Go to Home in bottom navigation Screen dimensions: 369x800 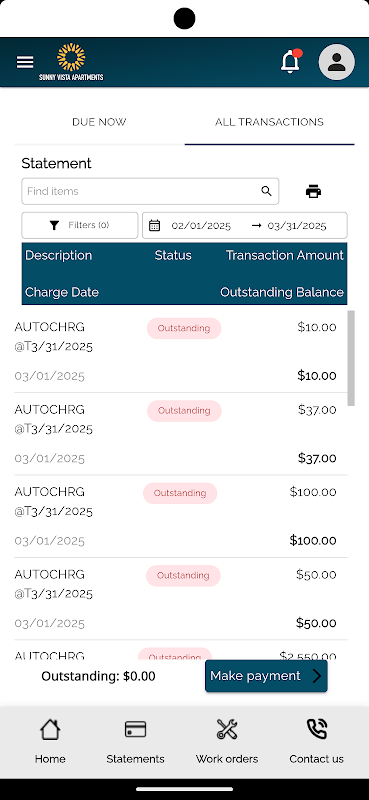pyautogui.click(x=50, y=741)
